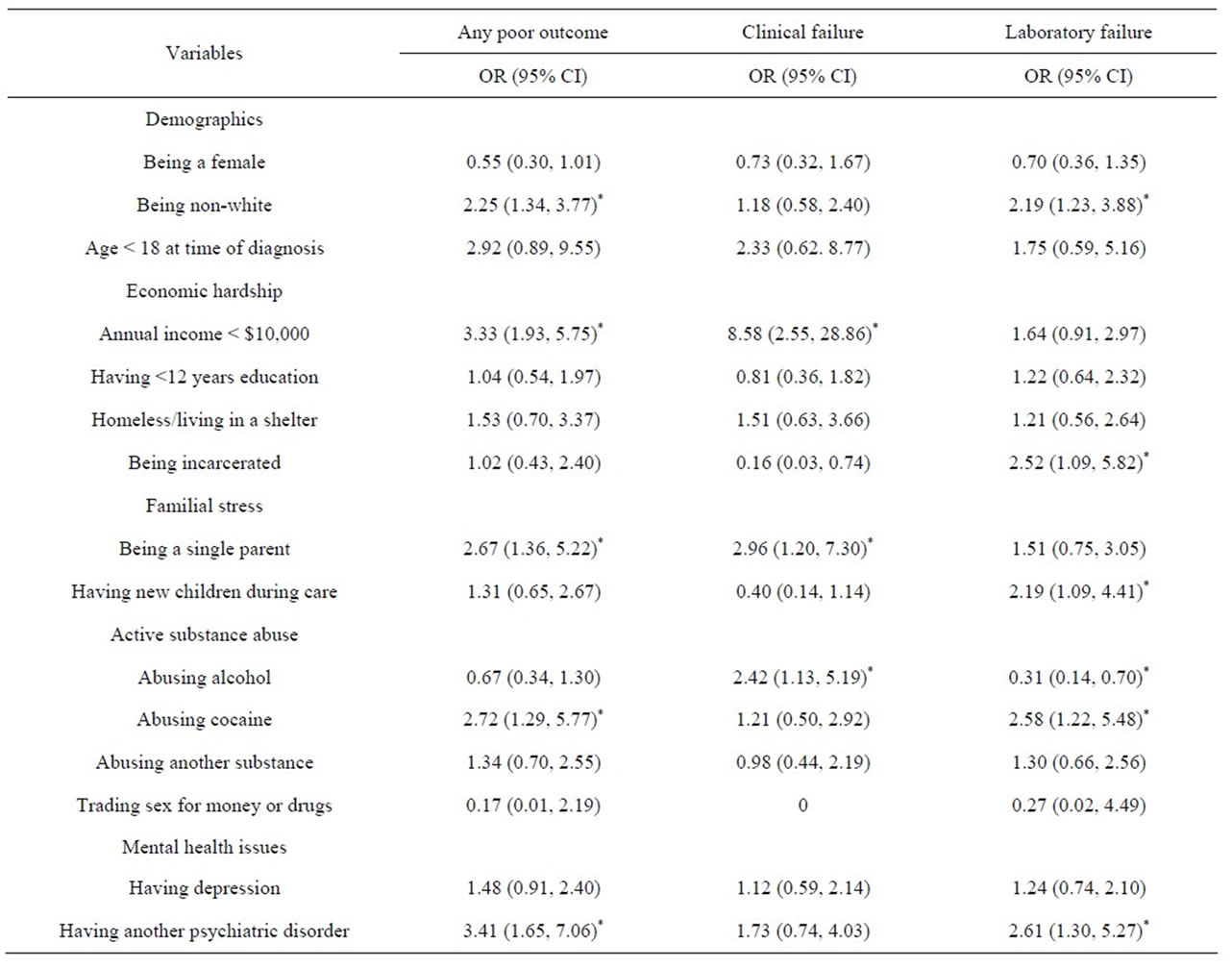Select the Being non-white row label
1232x968 pixels.
204,205
